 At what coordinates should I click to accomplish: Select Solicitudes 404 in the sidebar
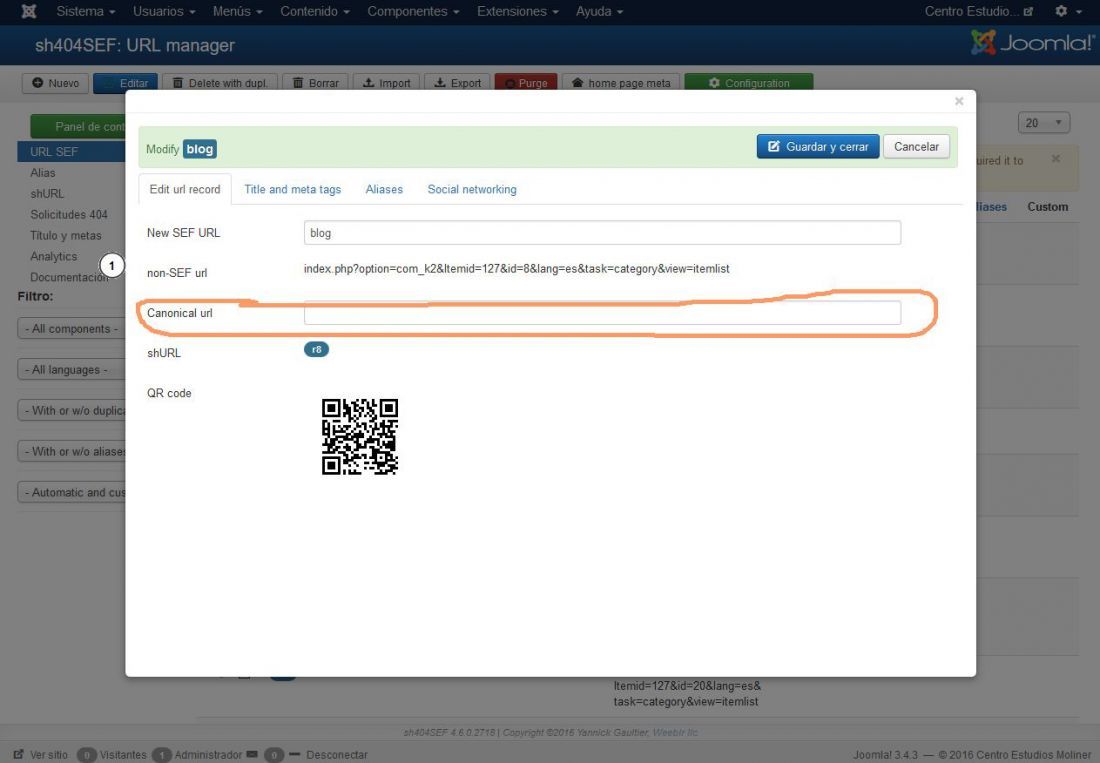pyautogui.click(x=69, y=215)
